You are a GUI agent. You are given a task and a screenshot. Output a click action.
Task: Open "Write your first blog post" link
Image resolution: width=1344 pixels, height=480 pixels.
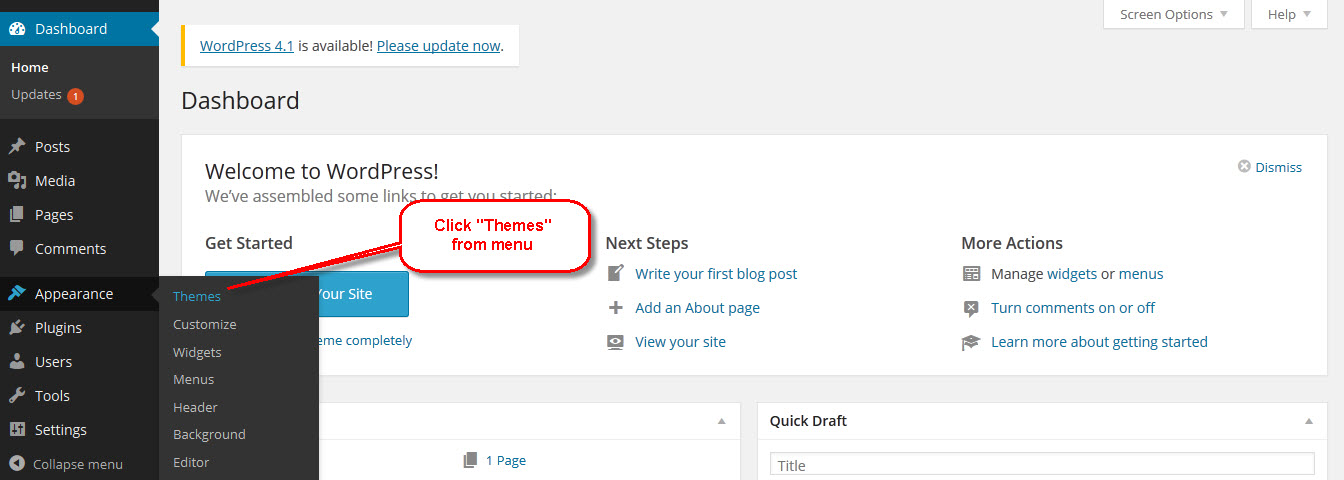click(x=716, y=274)
